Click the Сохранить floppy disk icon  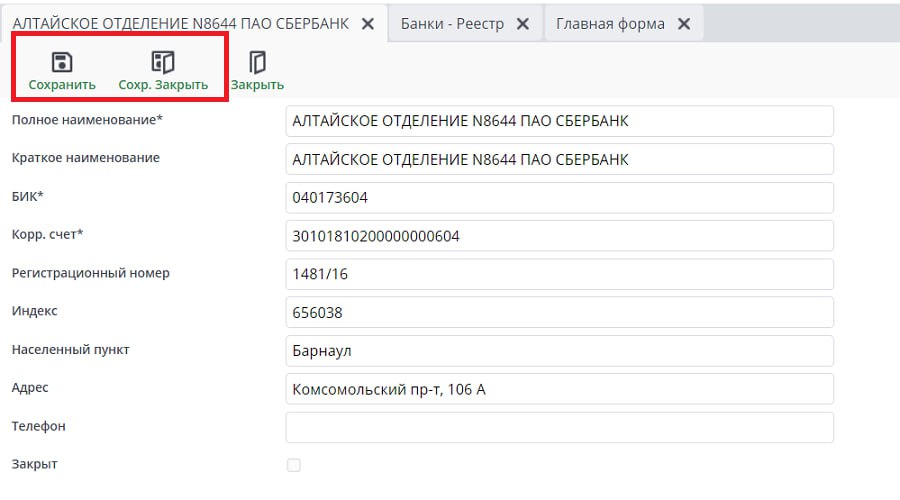tap(62, 62)
